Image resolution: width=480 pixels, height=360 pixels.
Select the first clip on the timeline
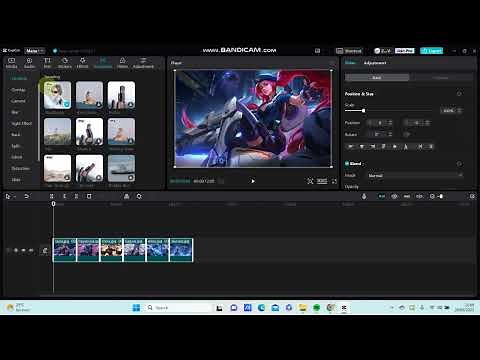(x=65, y=250)
